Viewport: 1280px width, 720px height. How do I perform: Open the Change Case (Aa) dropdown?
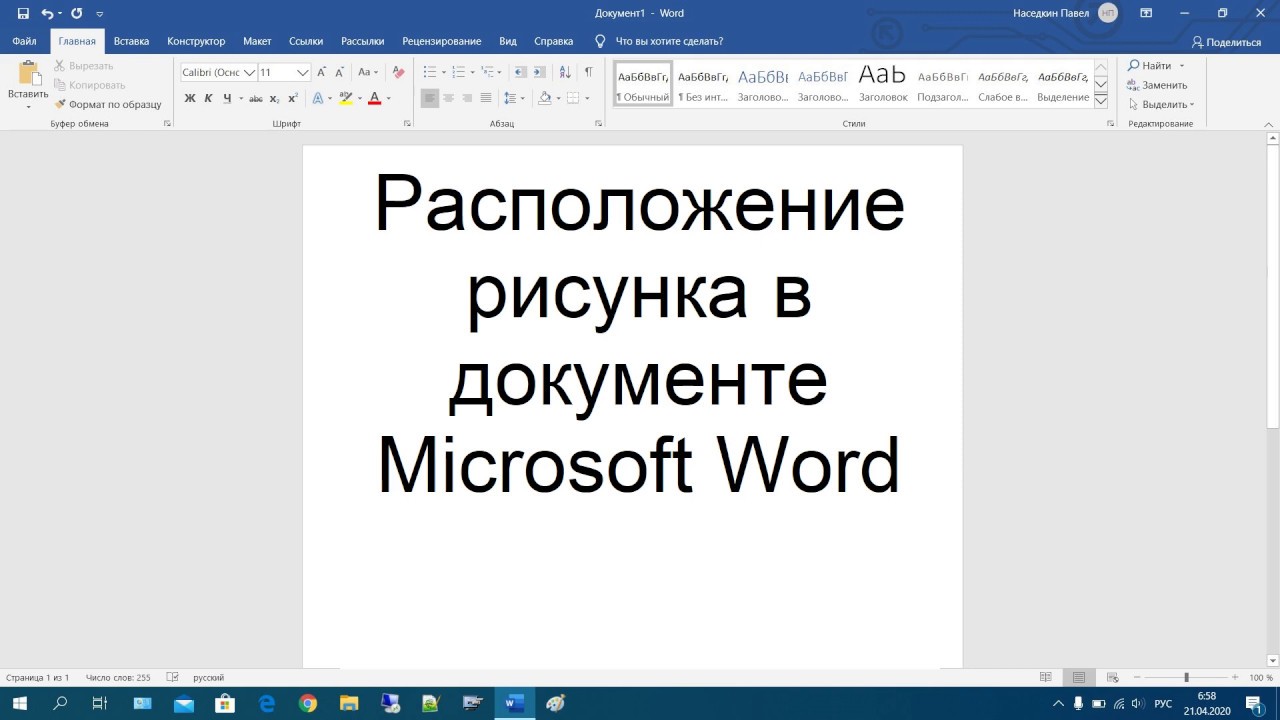tap(368, 72)
